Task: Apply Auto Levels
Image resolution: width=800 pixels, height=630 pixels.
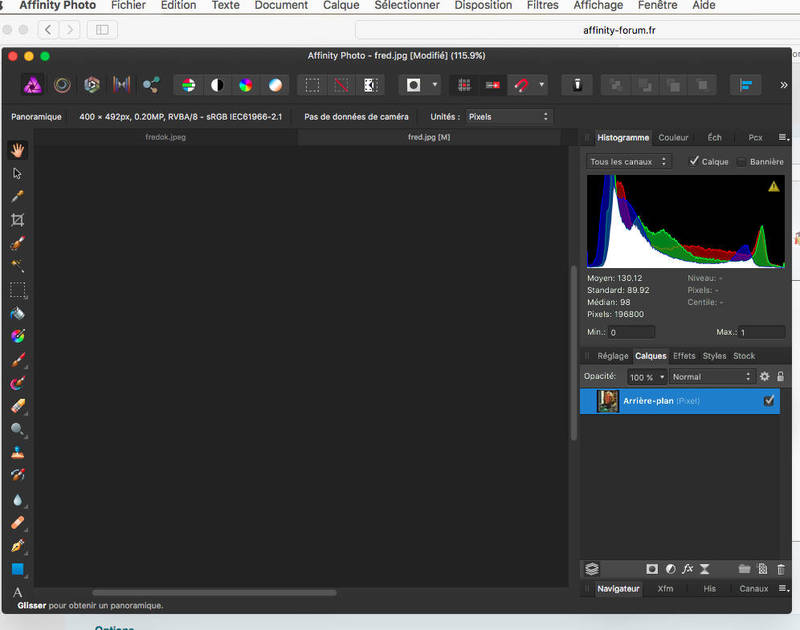Action: (189, 85)
